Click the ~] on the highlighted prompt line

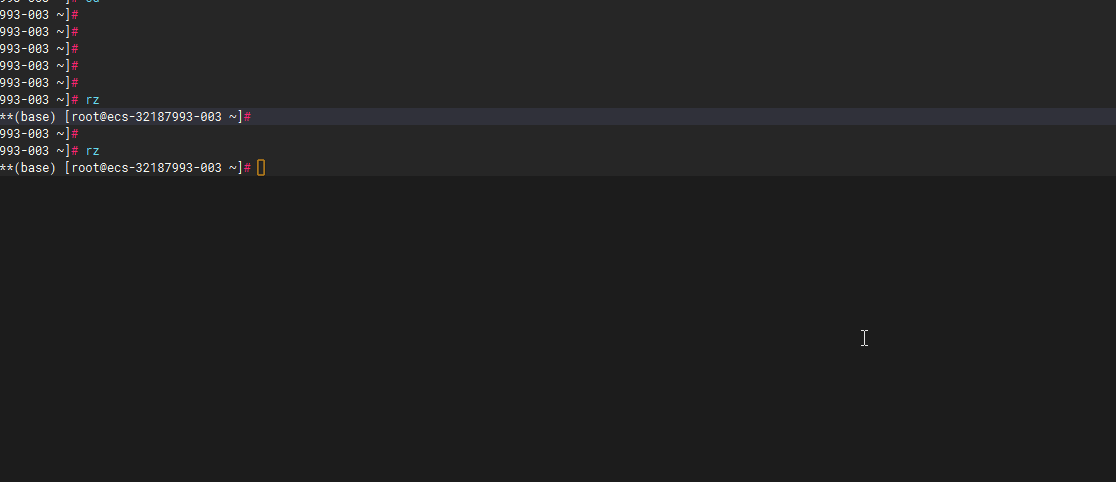[x=236, y=117]
